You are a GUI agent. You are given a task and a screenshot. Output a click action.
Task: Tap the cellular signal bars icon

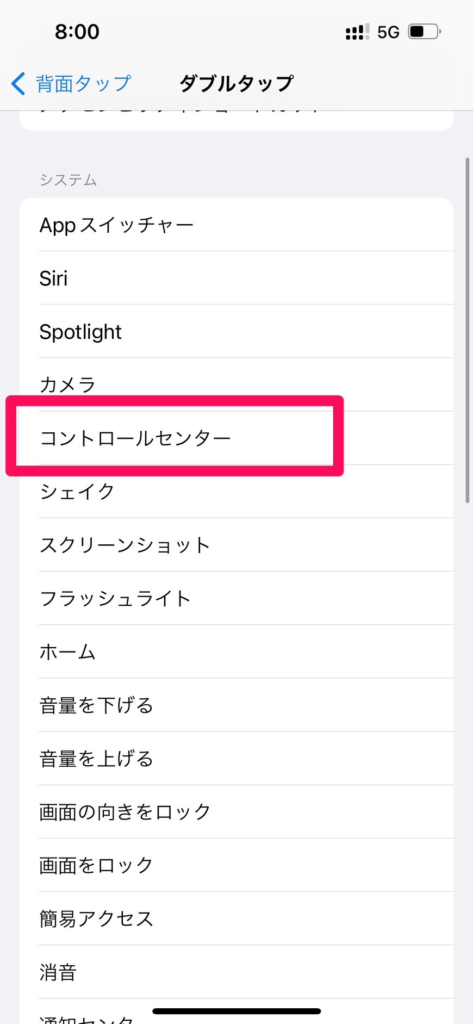(x=357, y=33)
